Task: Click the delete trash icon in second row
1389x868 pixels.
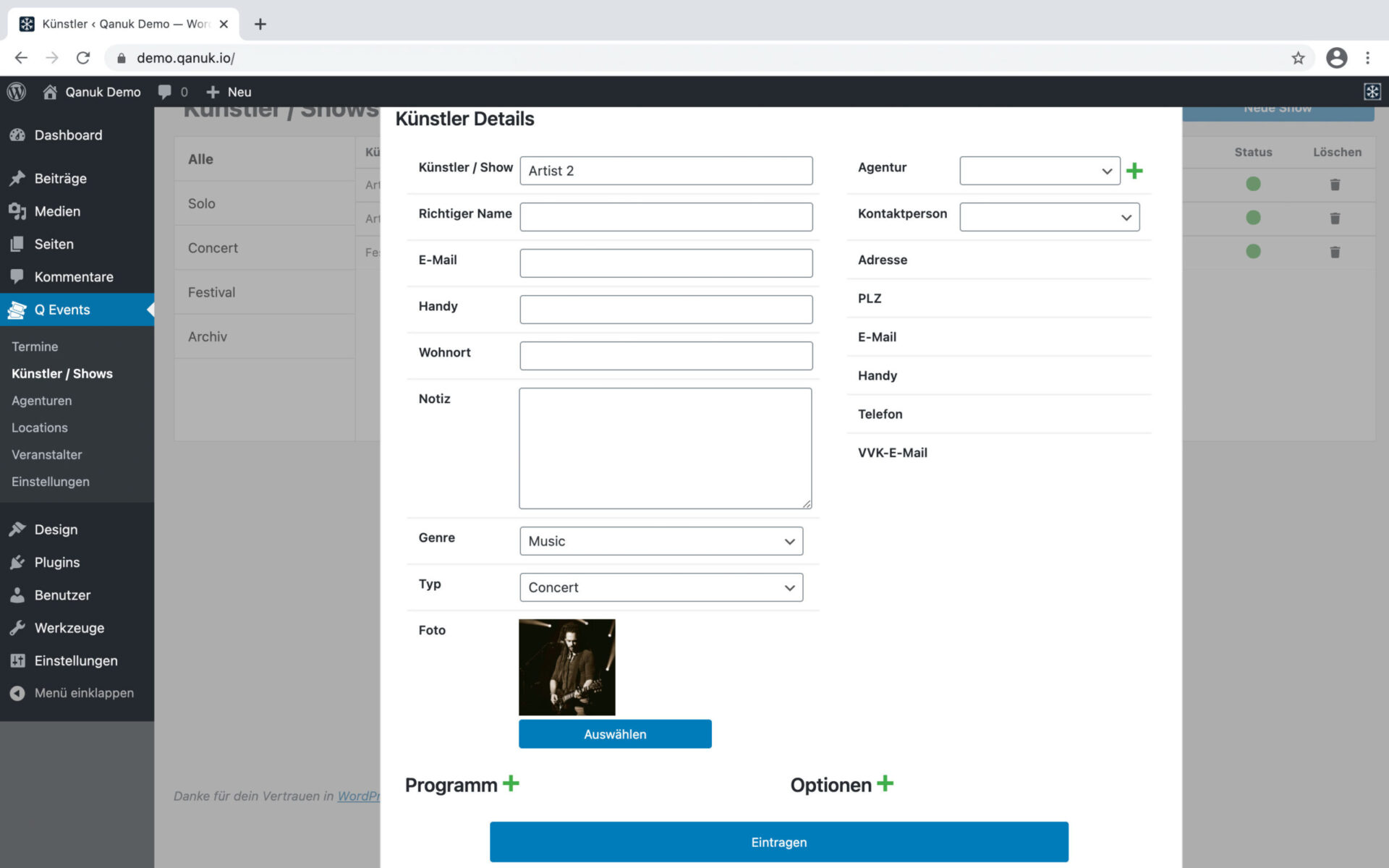Action: [x=1335, y=218]
